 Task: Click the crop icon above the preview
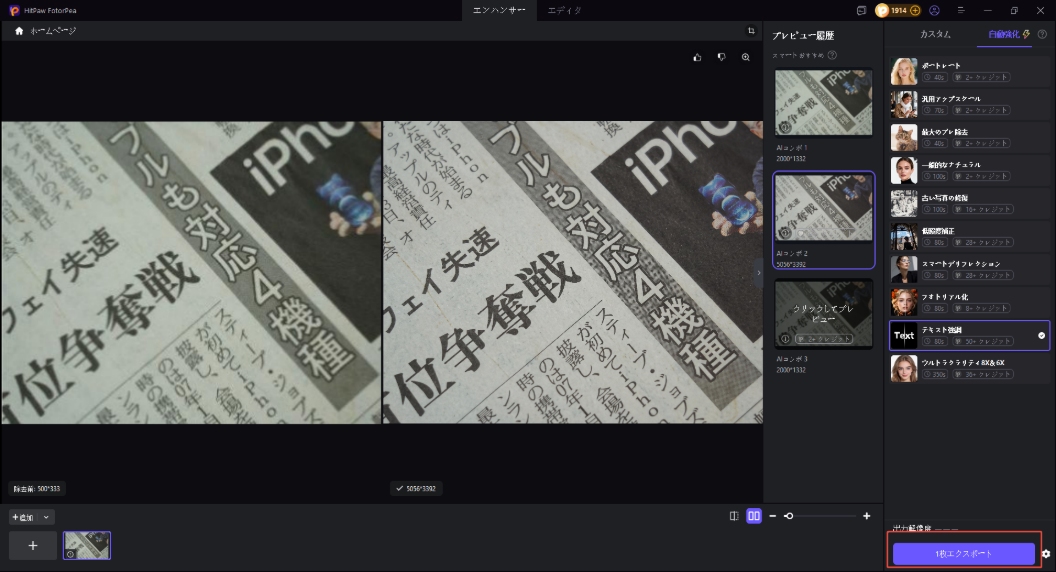pos(752,30)
